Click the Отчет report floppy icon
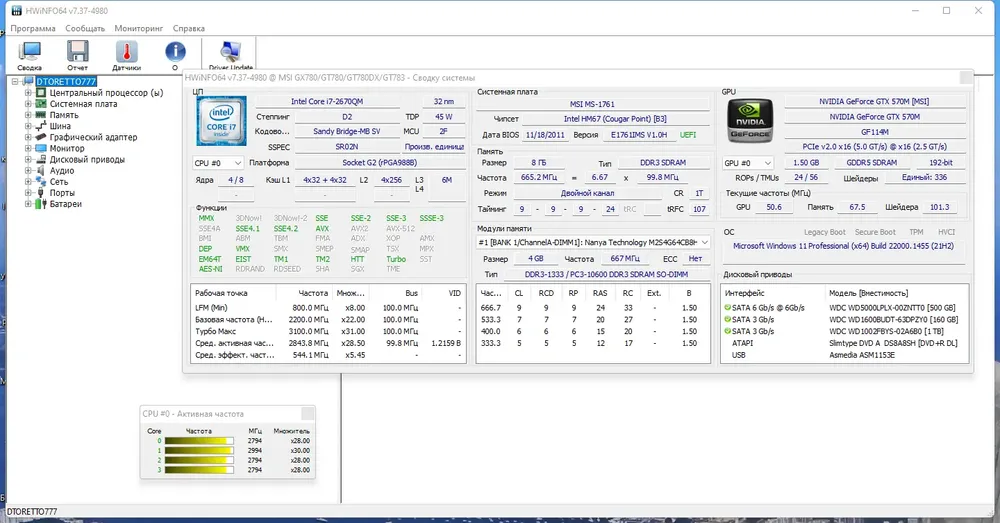Image resolution: width=1000 pixels, height=523 pixels. tap(78, 55)
